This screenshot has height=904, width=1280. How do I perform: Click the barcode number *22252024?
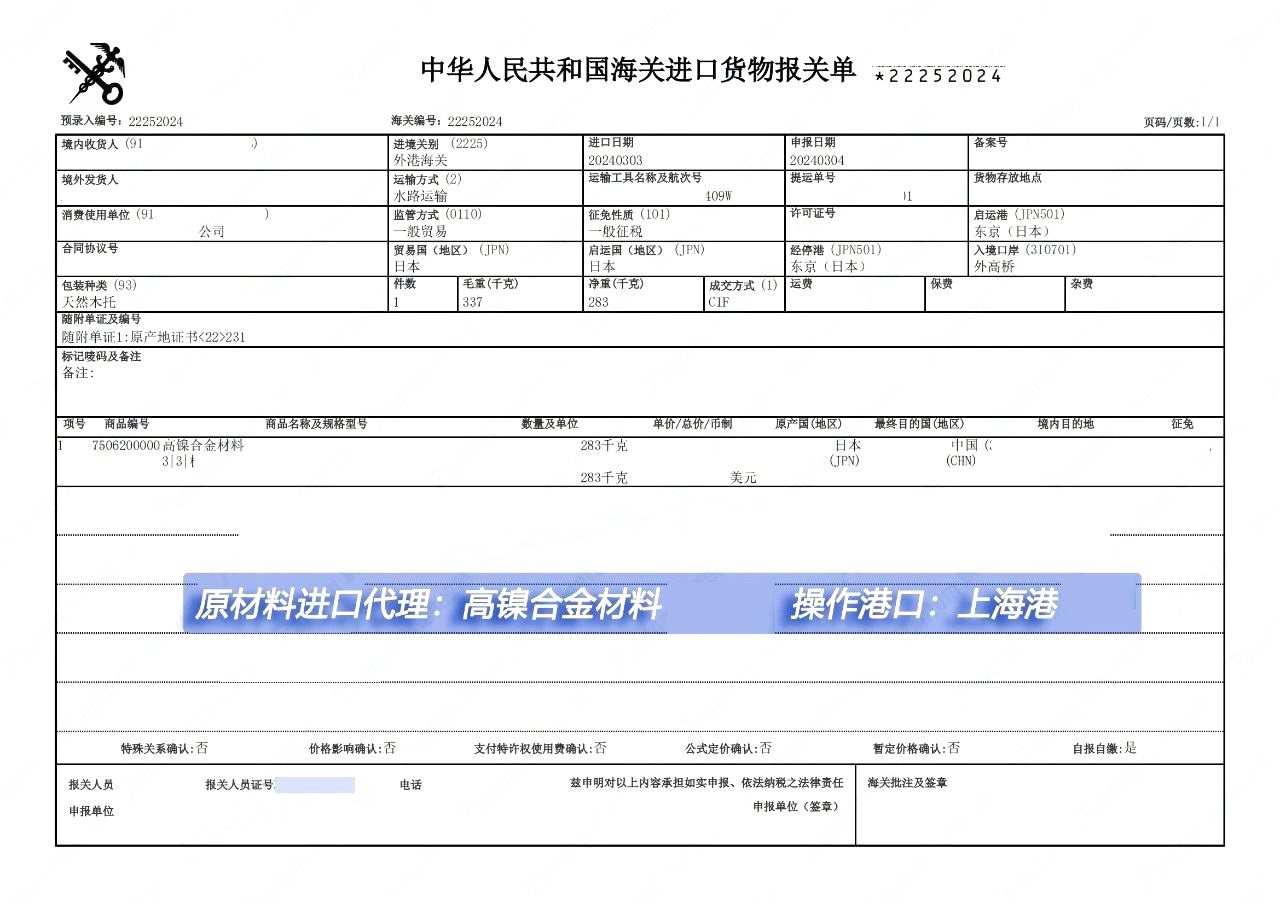pos(938,74)
